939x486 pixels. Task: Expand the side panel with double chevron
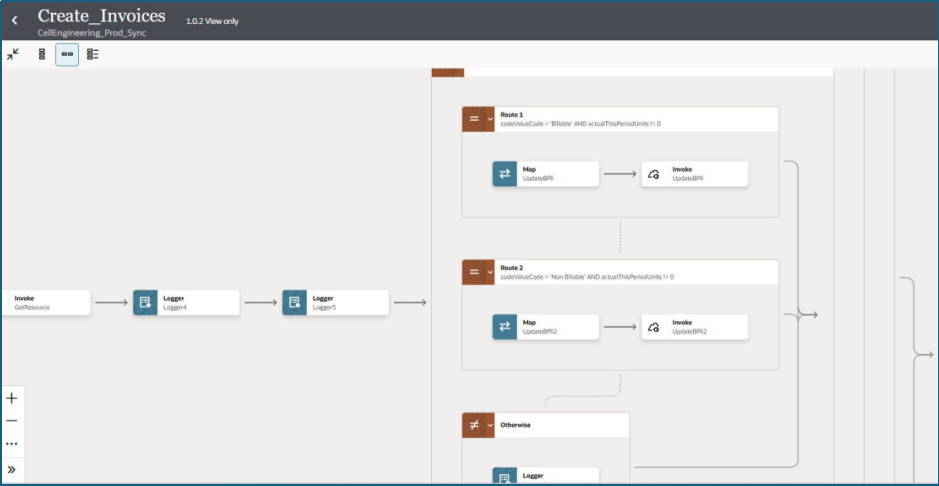click(11, 469)
